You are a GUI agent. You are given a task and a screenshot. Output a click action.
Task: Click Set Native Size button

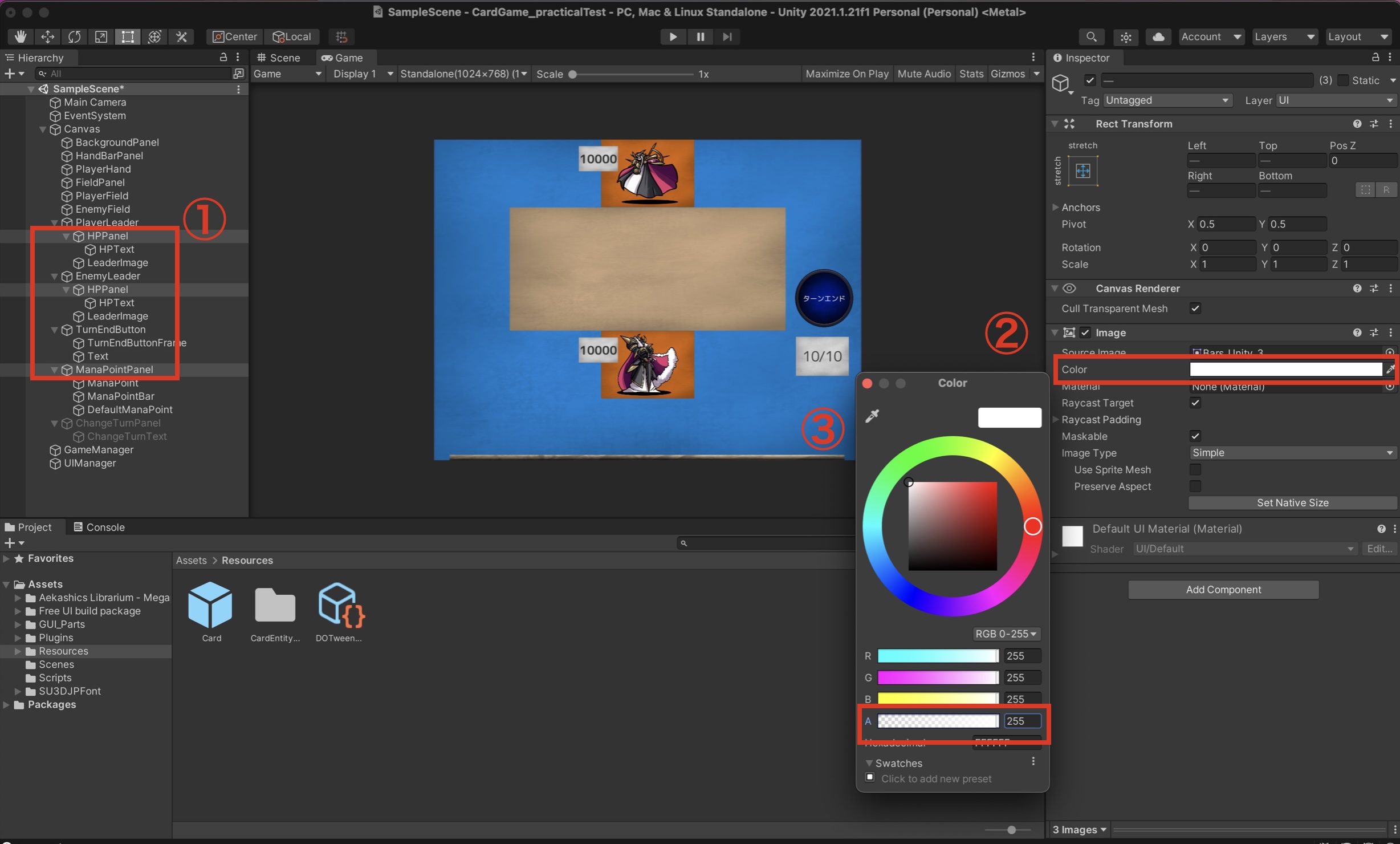point(1292,502)
